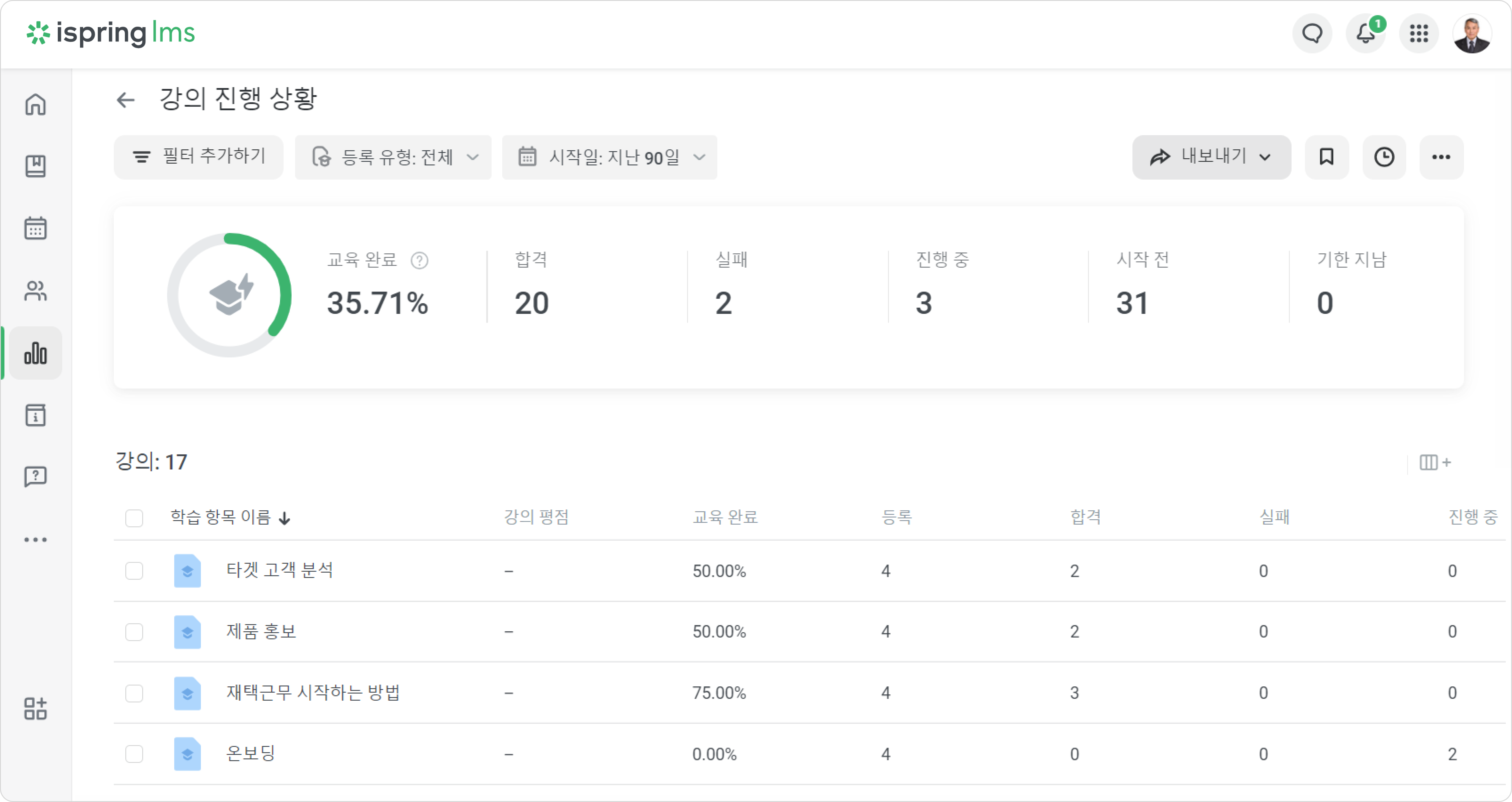The image size is (1512, 802).
Task: Sort by 실패 column header
Action: [1275, 517]
